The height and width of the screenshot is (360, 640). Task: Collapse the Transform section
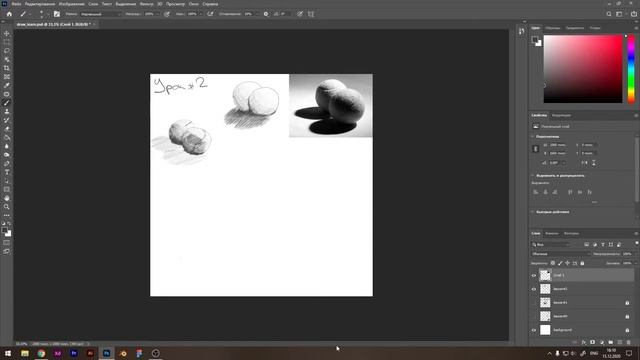click(x=532, y=137)
